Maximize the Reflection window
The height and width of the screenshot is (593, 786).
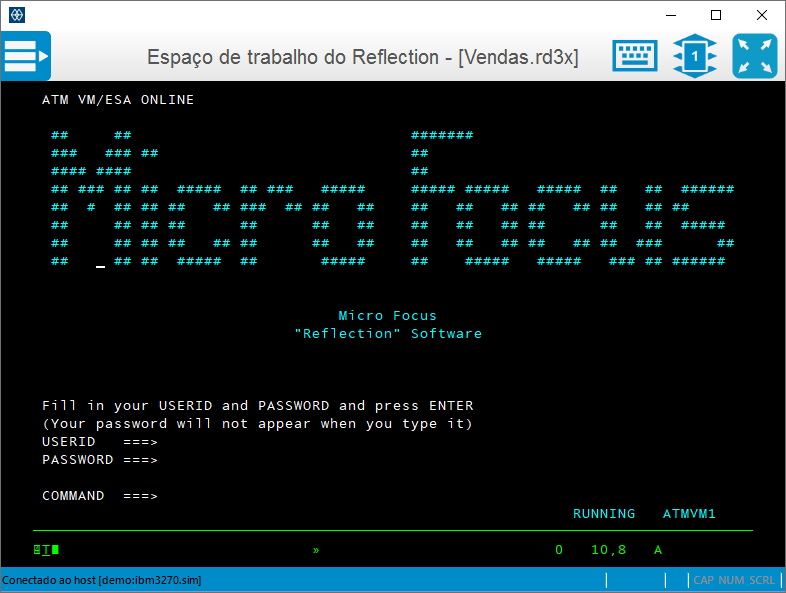(715, 15)
